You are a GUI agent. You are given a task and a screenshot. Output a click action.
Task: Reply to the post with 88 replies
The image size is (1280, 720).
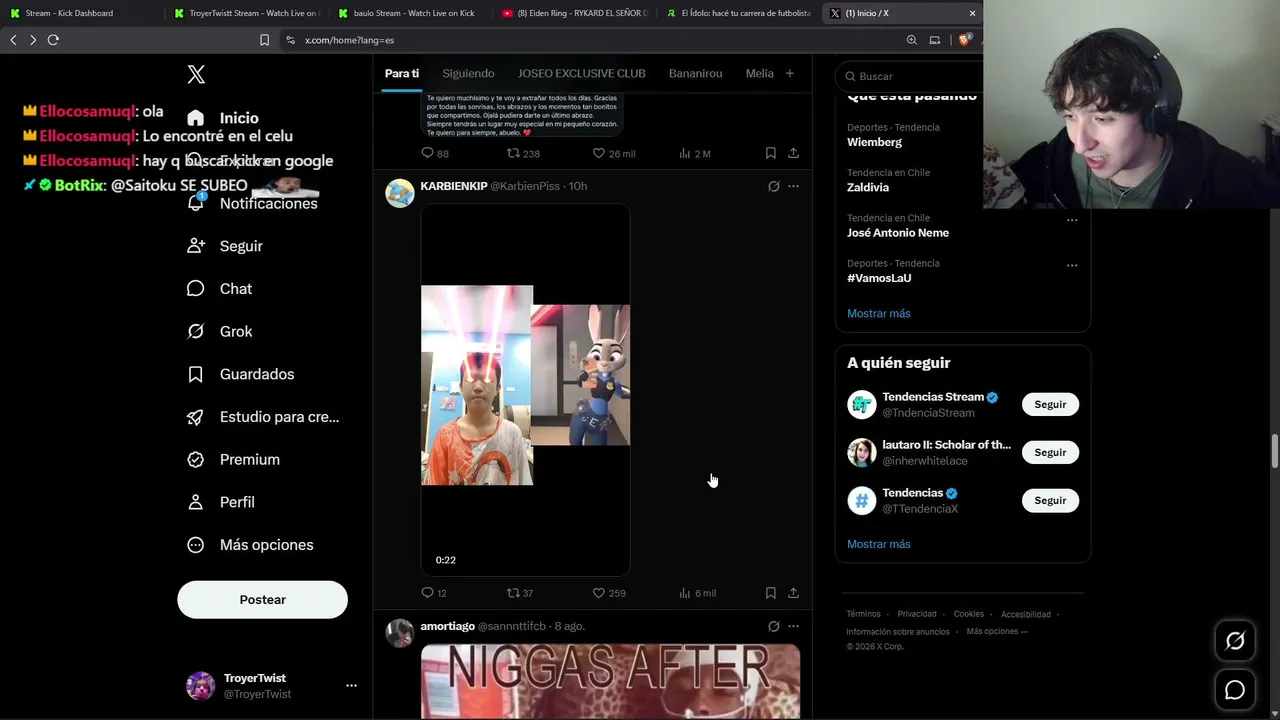435,153
